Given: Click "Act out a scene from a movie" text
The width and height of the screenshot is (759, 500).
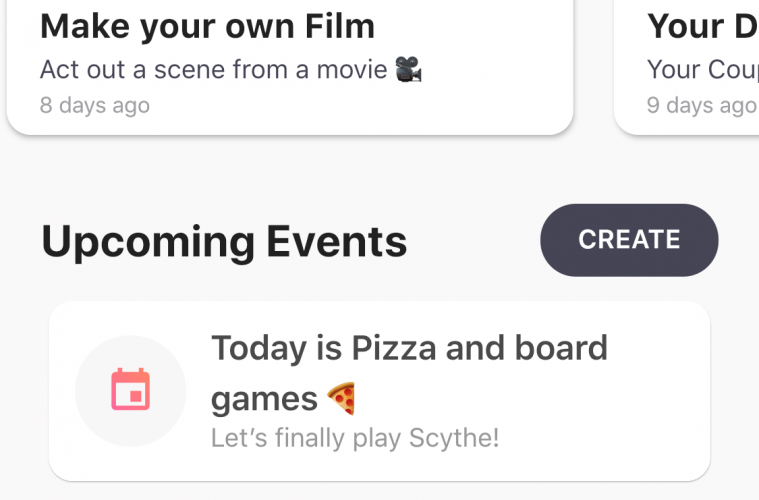Looking at the screenshot, I should pos(214,70).
